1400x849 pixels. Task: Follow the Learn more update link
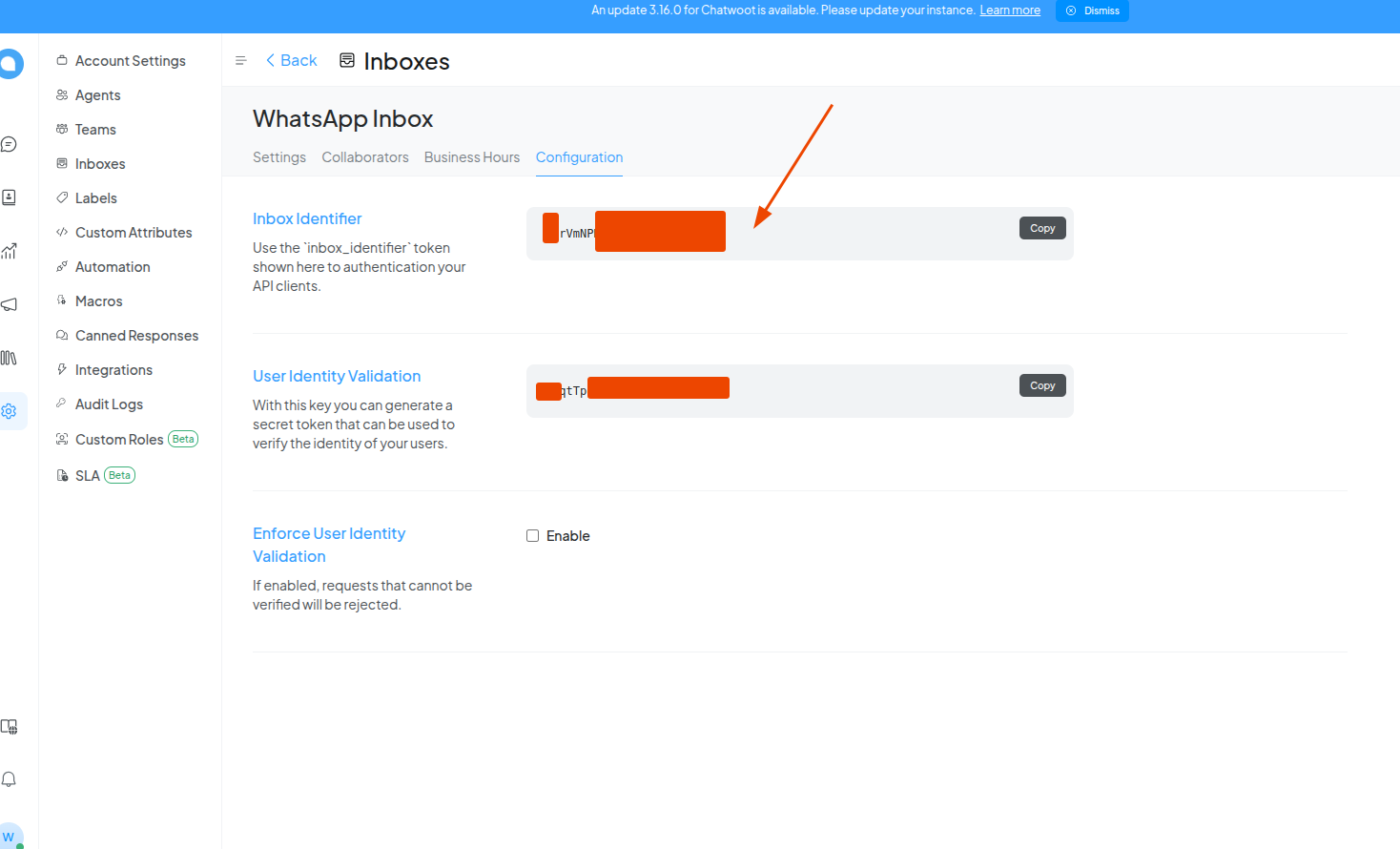pyautogui.click(x=1010, y=10)
